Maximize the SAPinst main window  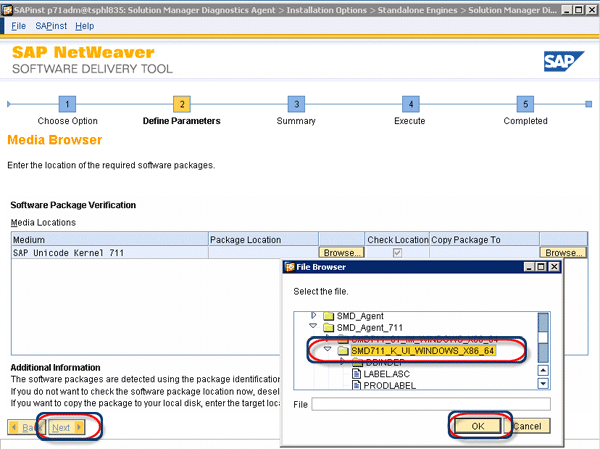click(579, 10)
